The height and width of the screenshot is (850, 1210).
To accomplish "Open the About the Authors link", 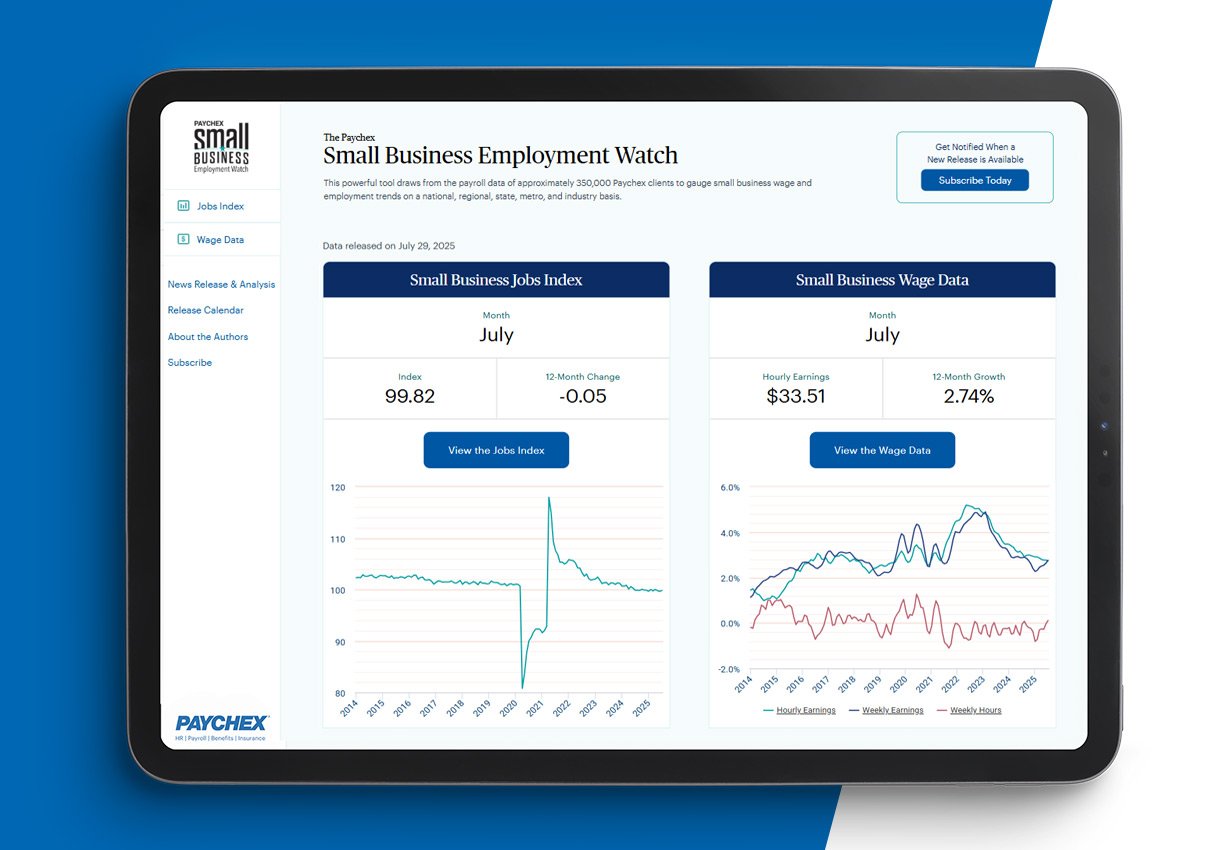I will (x=208, y=337).
